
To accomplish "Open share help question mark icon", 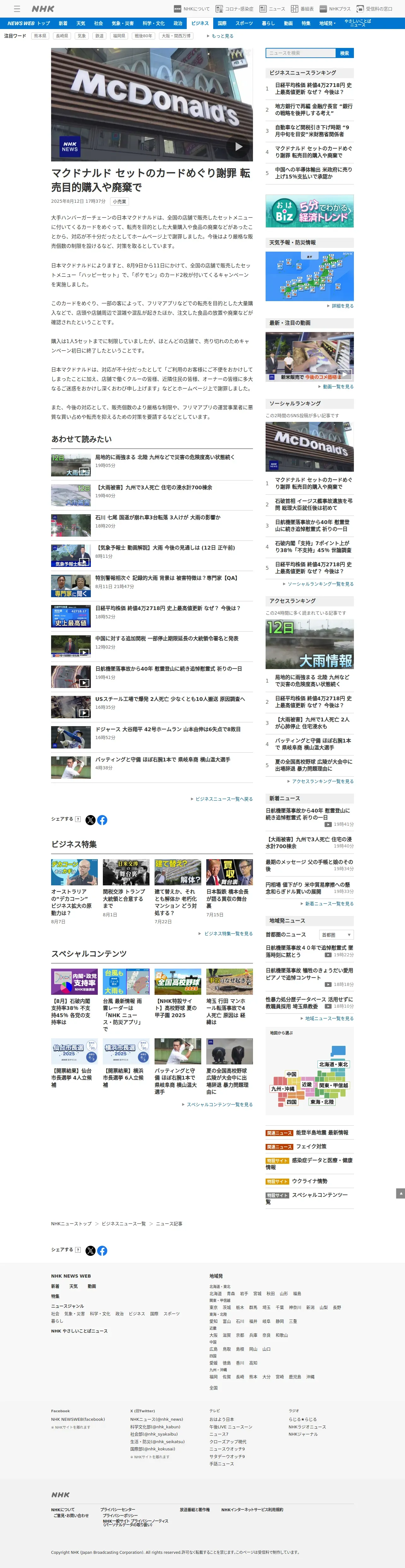I will click(x=78, y=819).
